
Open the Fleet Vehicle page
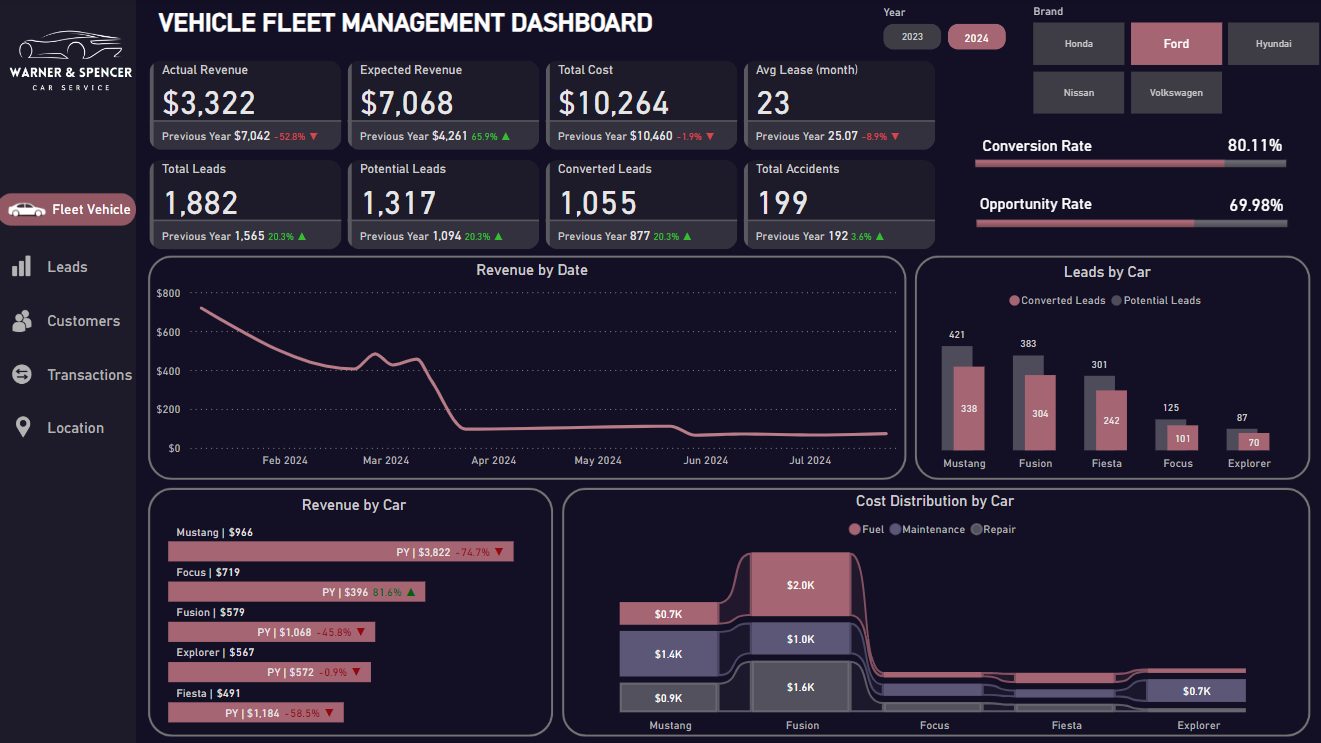(67, 210)
